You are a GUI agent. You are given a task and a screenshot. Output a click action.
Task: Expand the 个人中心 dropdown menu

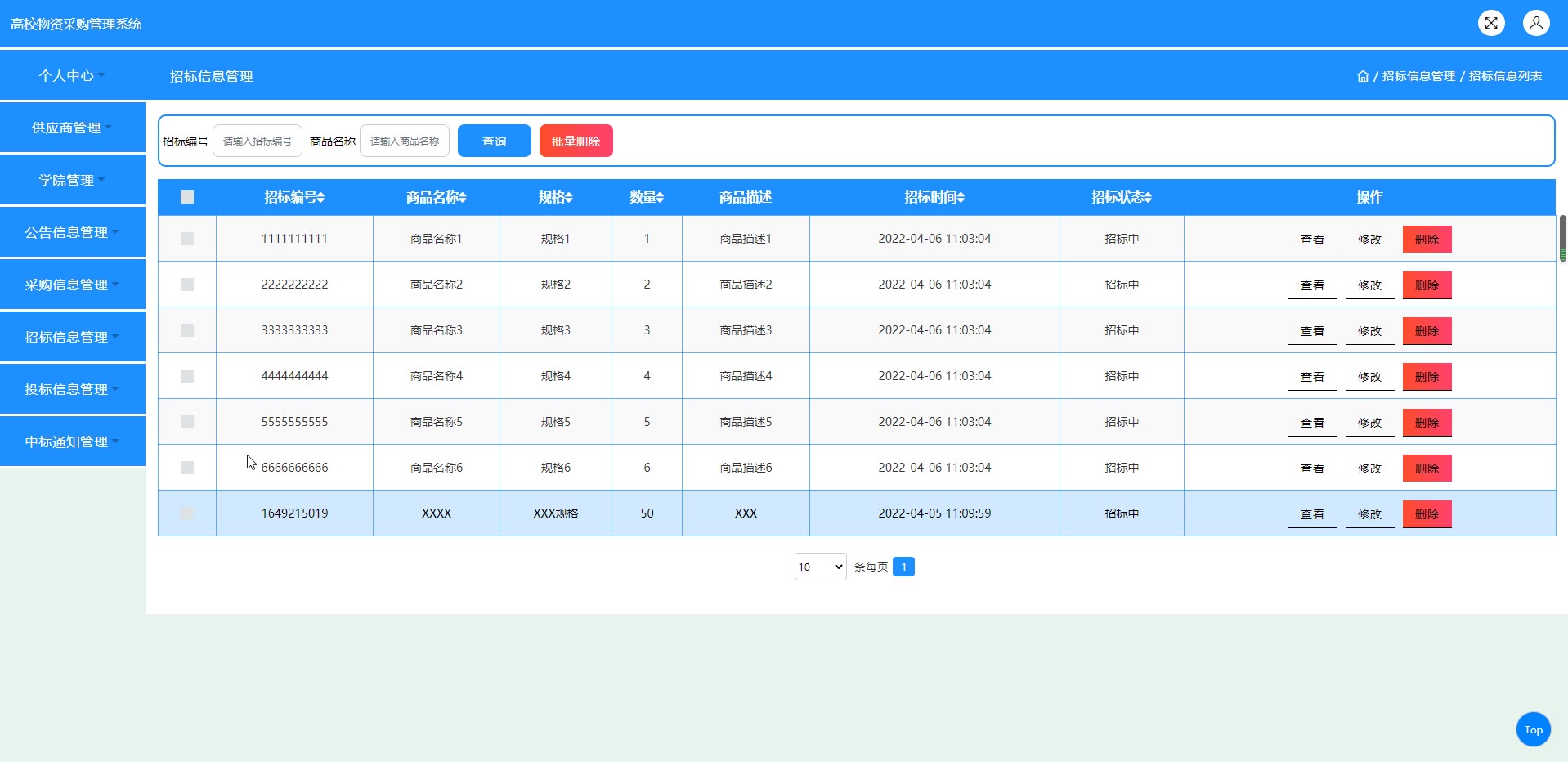72,75
